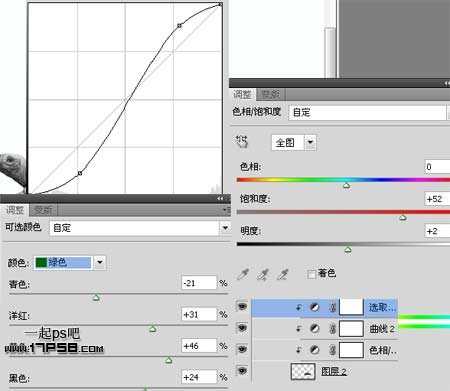Pick the subtract-from-sample eyedropper (minus)

point(283,274)
